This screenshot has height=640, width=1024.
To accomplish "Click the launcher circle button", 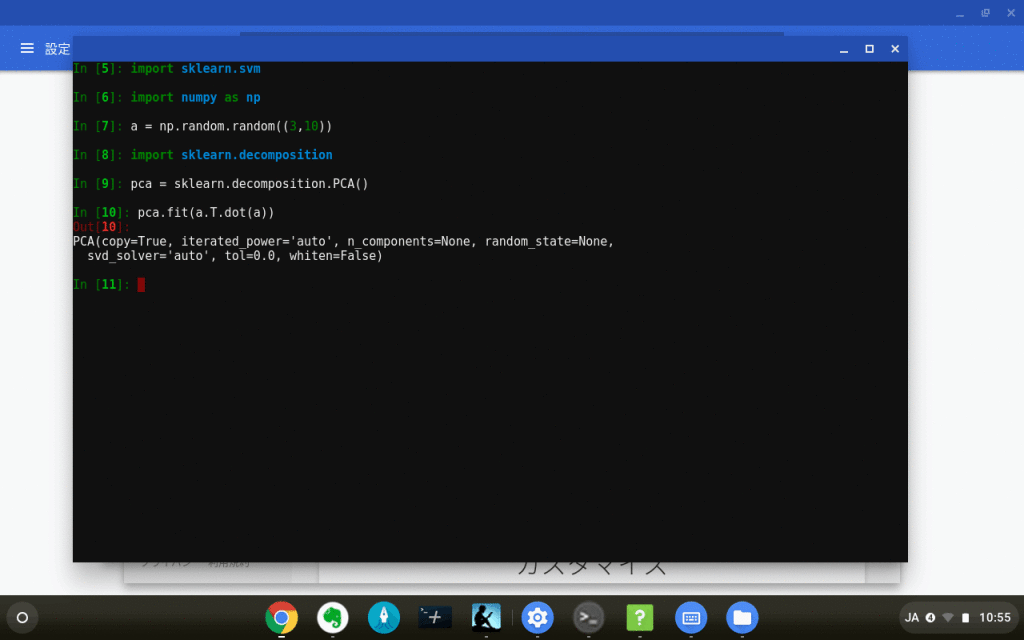I will pyautogui.click(x=22, y=617).
